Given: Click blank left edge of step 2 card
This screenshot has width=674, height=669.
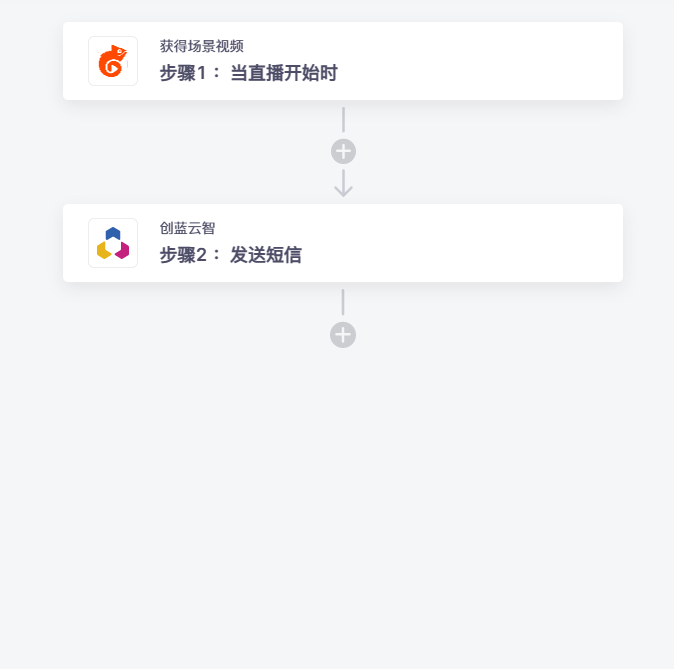Looking at the screenshot, I should pos(74,243).
